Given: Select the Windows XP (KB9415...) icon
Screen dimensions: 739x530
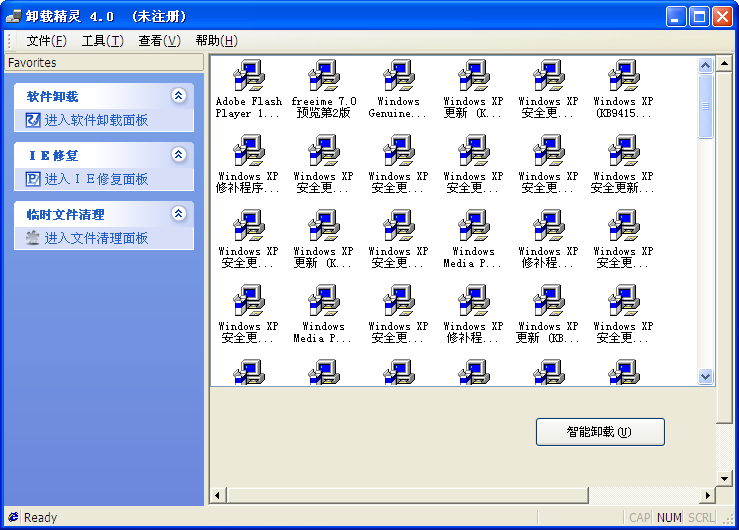Looking at the screenshot, I should (623, 77).
